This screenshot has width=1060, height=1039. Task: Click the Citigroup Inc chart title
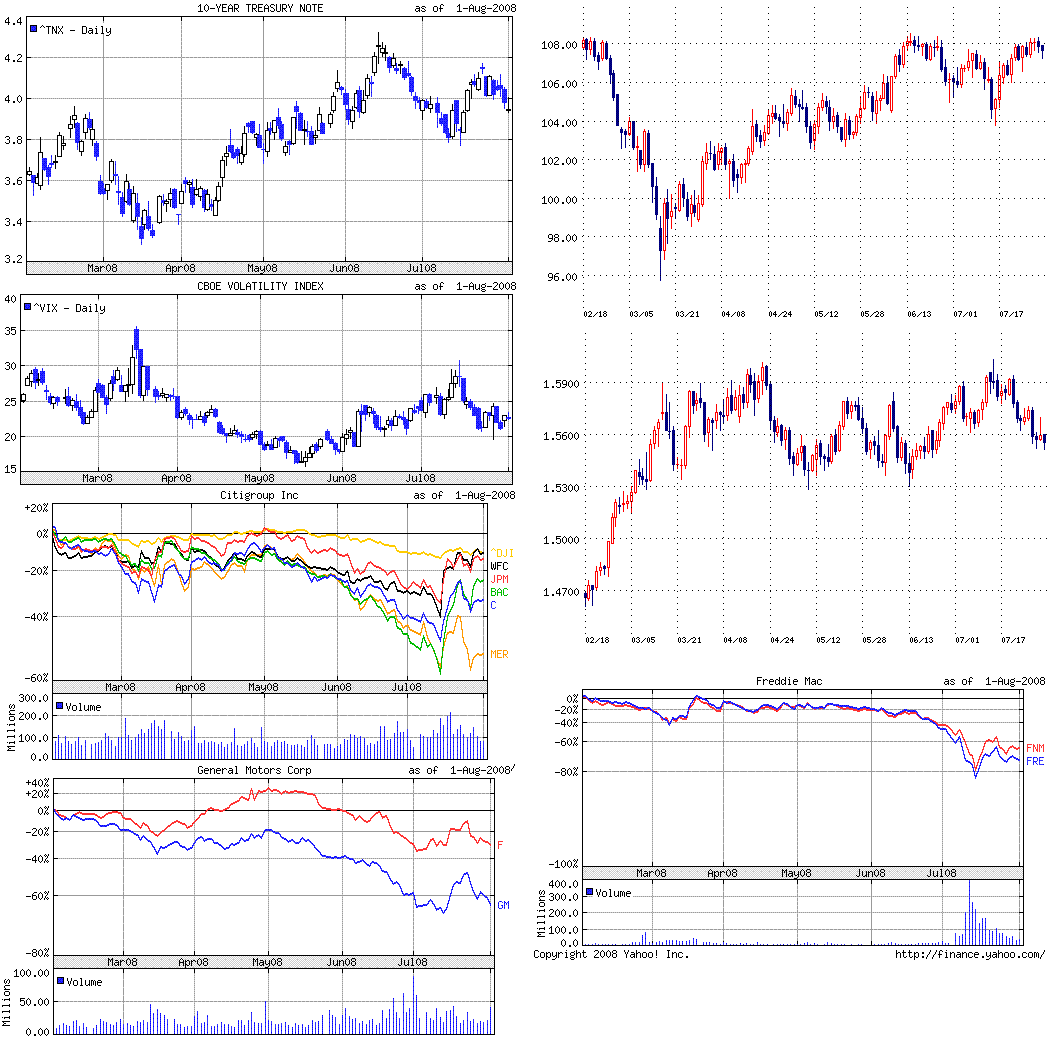258,495
